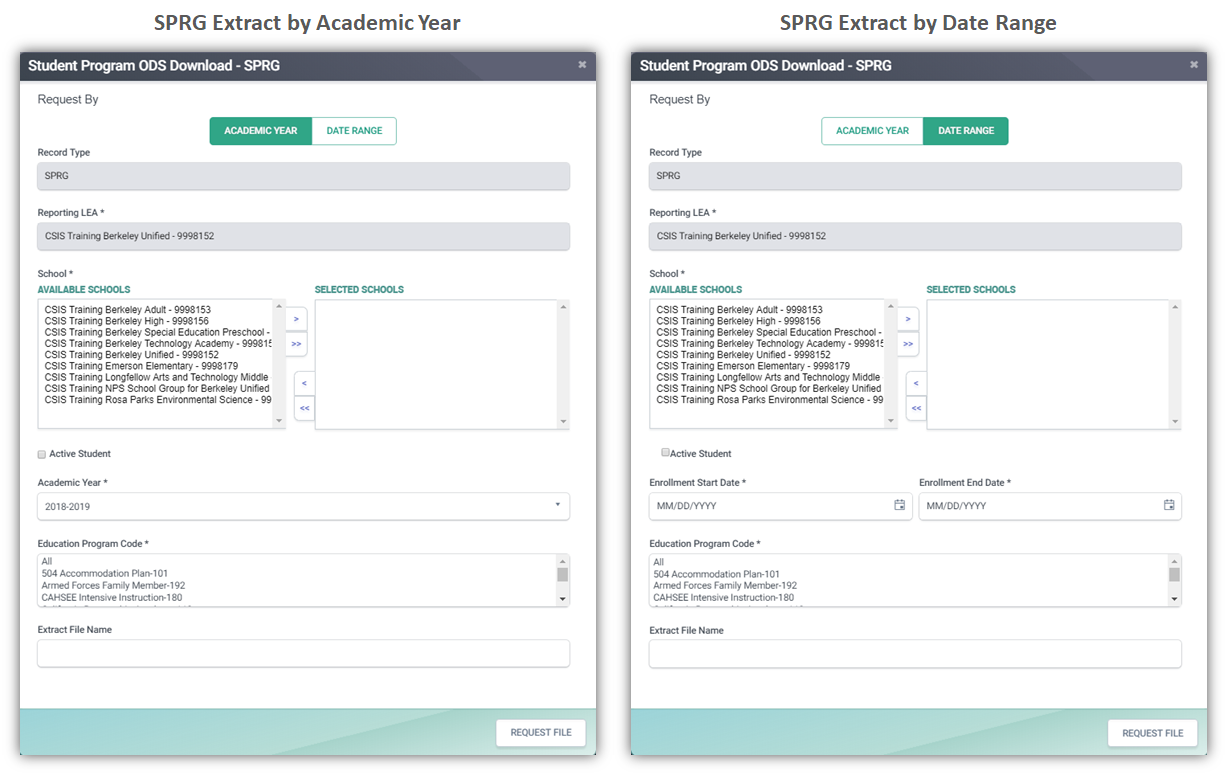Switch to the DATE RANGE tab in the left dialog
The width and height of the screenshot is (1227, 775).
[354, 131]
